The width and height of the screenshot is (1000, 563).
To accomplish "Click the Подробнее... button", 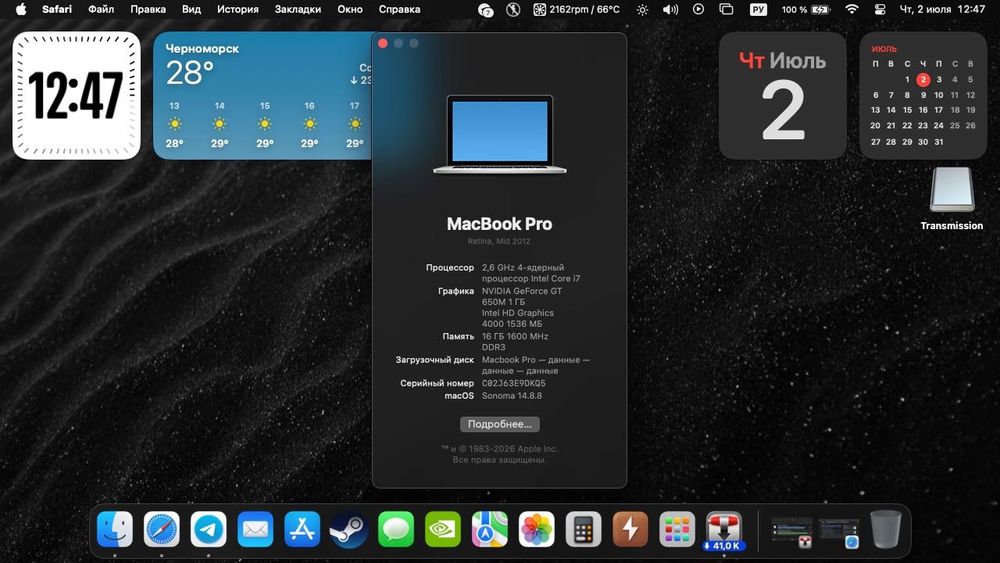I will 500,424.
